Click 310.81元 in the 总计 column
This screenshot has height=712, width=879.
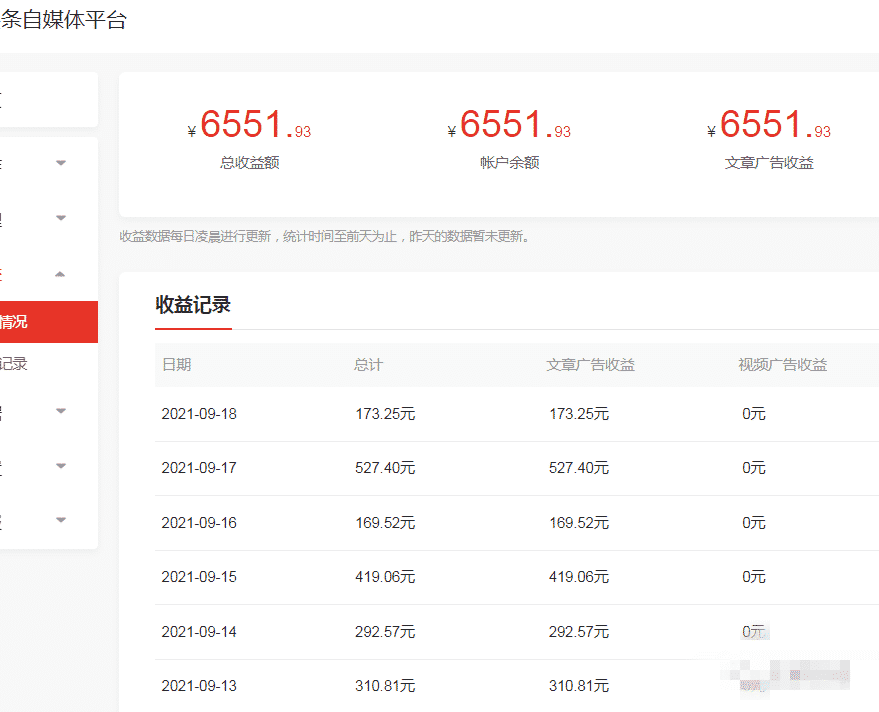[385, 686]
